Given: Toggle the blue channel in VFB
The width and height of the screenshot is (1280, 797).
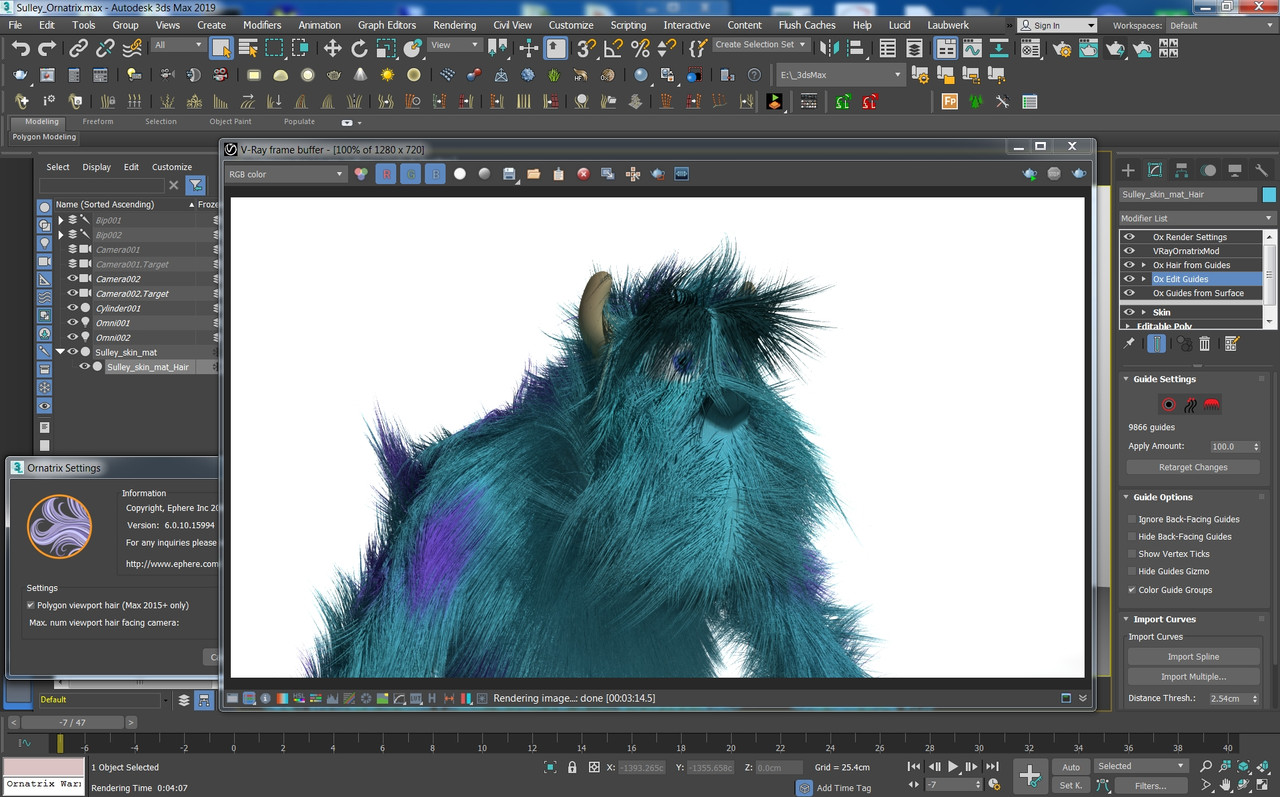Looking at the screenshot, I should (x=435, y=174).
